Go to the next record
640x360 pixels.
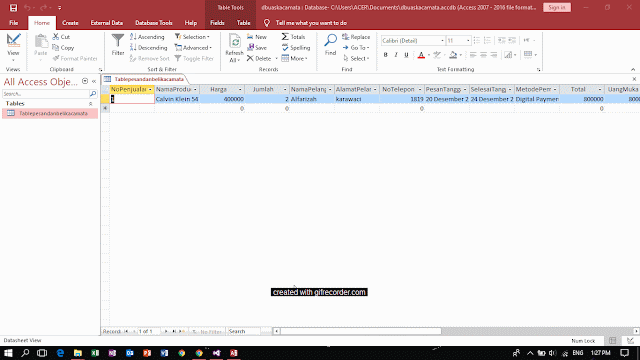[166, 331]
